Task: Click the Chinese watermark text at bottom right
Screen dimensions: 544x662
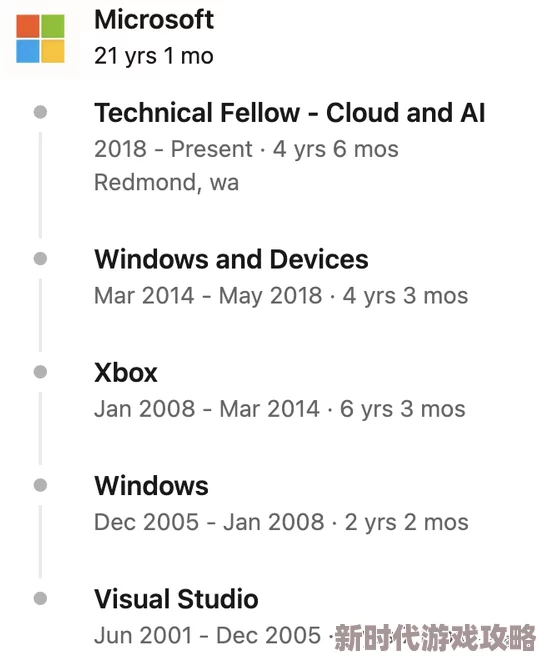Action: click(435, 637)
